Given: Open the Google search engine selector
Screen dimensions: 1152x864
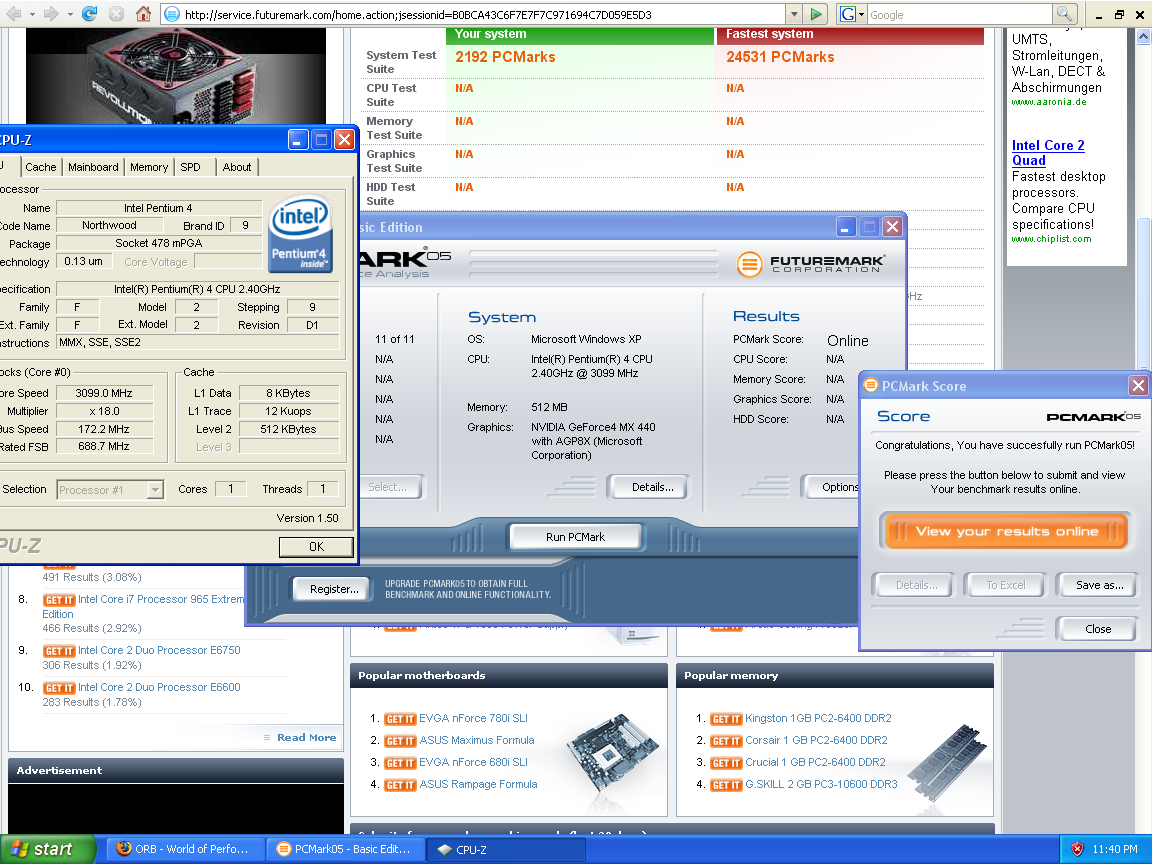Looking at the screenshot, I should click(x=852, y=14).
